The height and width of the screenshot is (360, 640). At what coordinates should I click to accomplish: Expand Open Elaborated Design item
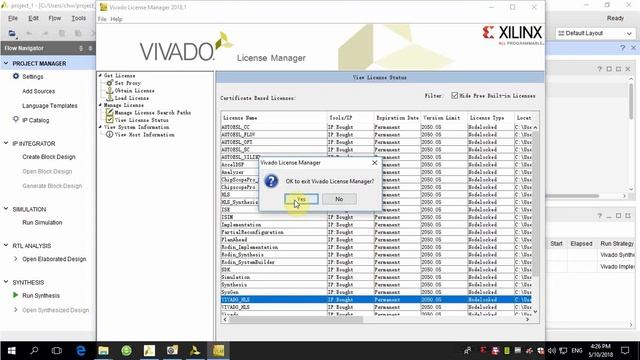16,259
